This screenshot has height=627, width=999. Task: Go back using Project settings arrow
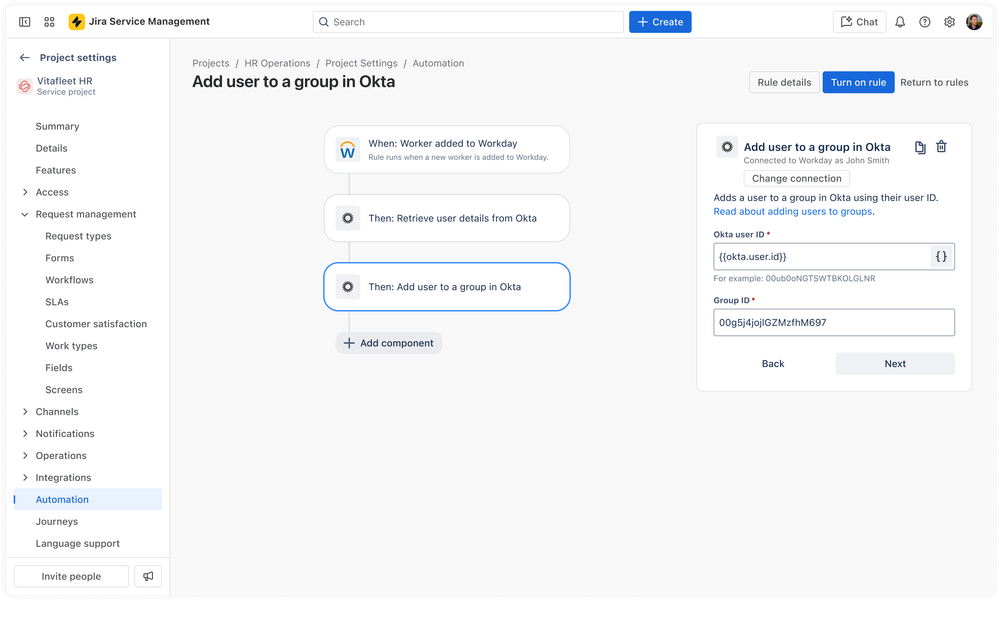[25, 57]
